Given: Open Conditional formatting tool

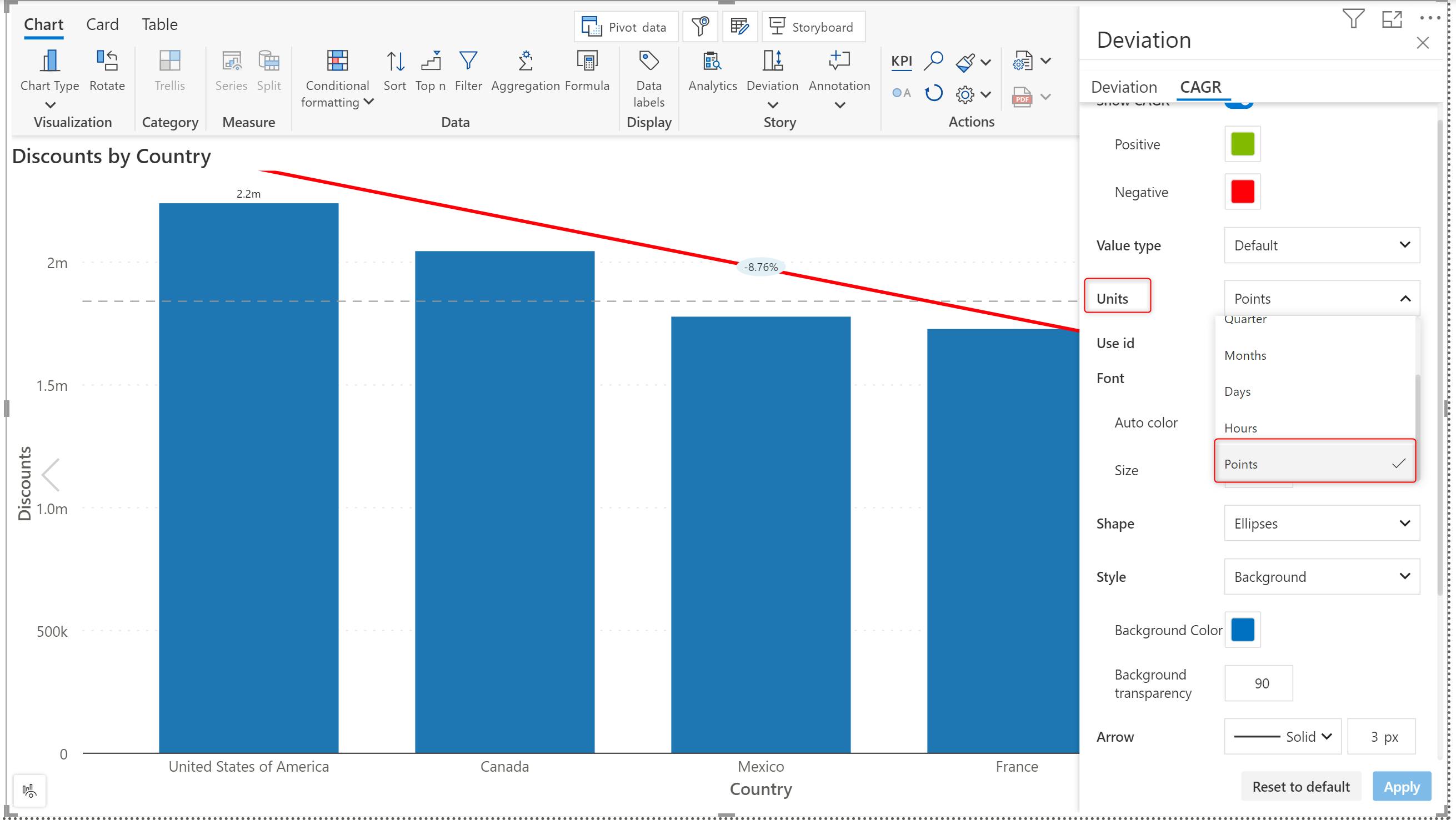Looking at the screenshot, I should [x=337, y=61].
